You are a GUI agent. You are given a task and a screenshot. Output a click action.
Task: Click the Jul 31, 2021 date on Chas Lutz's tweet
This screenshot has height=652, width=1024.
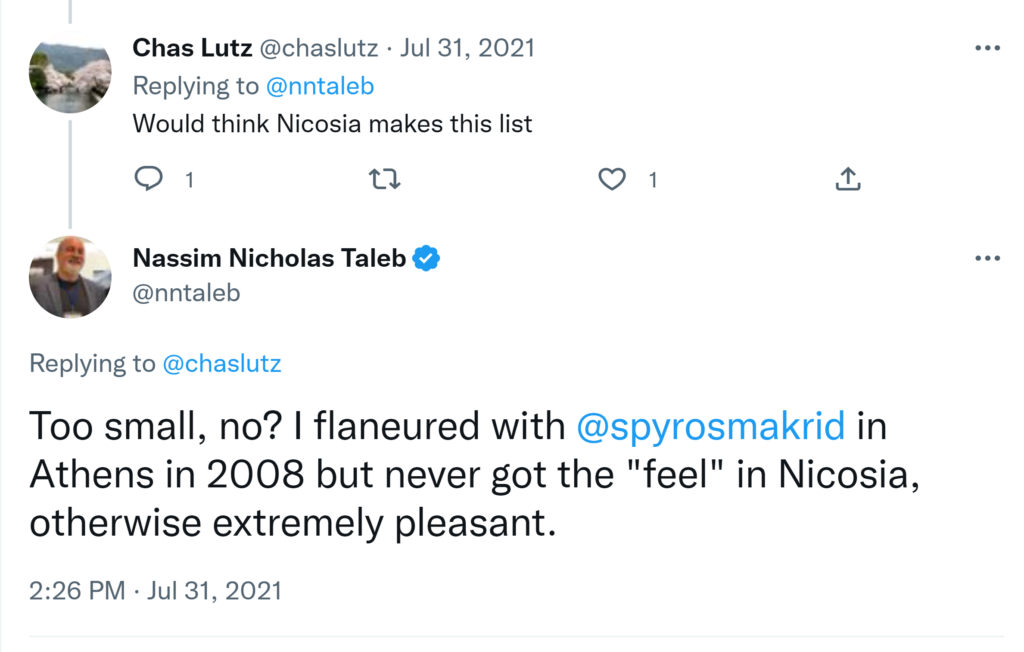coord(467,48)
